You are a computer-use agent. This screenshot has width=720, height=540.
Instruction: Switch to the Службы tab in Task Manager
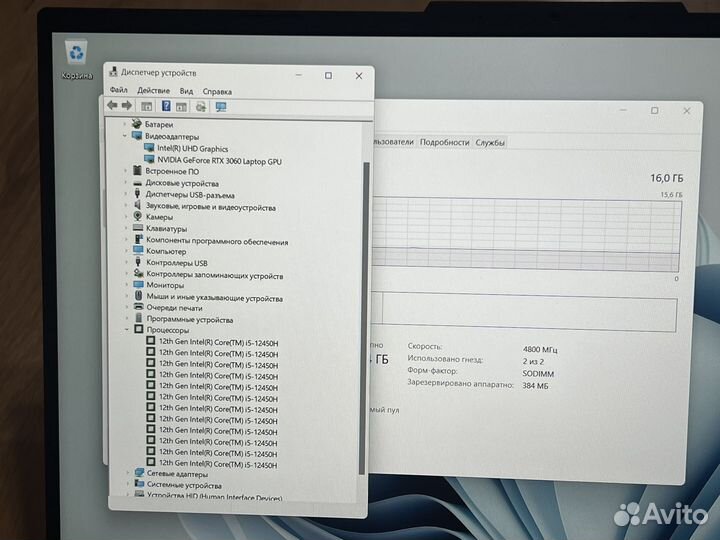(490, 143)
